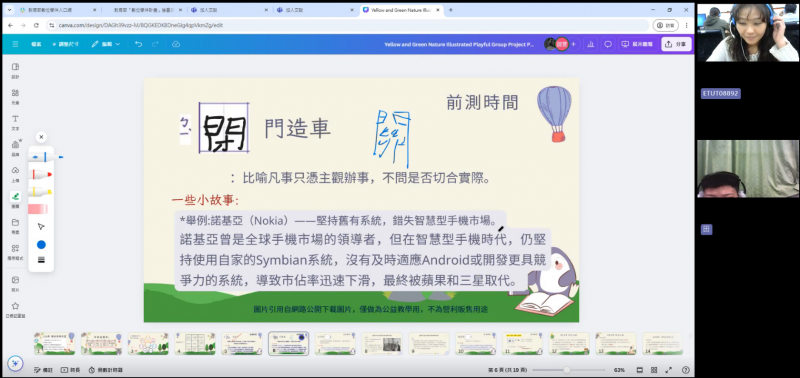Open the comments speech bubble icon
This screenshot has width=800, height=378.
click(x=608, y=44)
